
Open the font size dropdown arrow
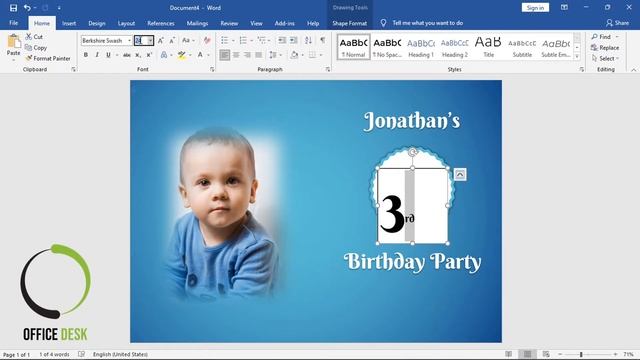pos(150,40)
